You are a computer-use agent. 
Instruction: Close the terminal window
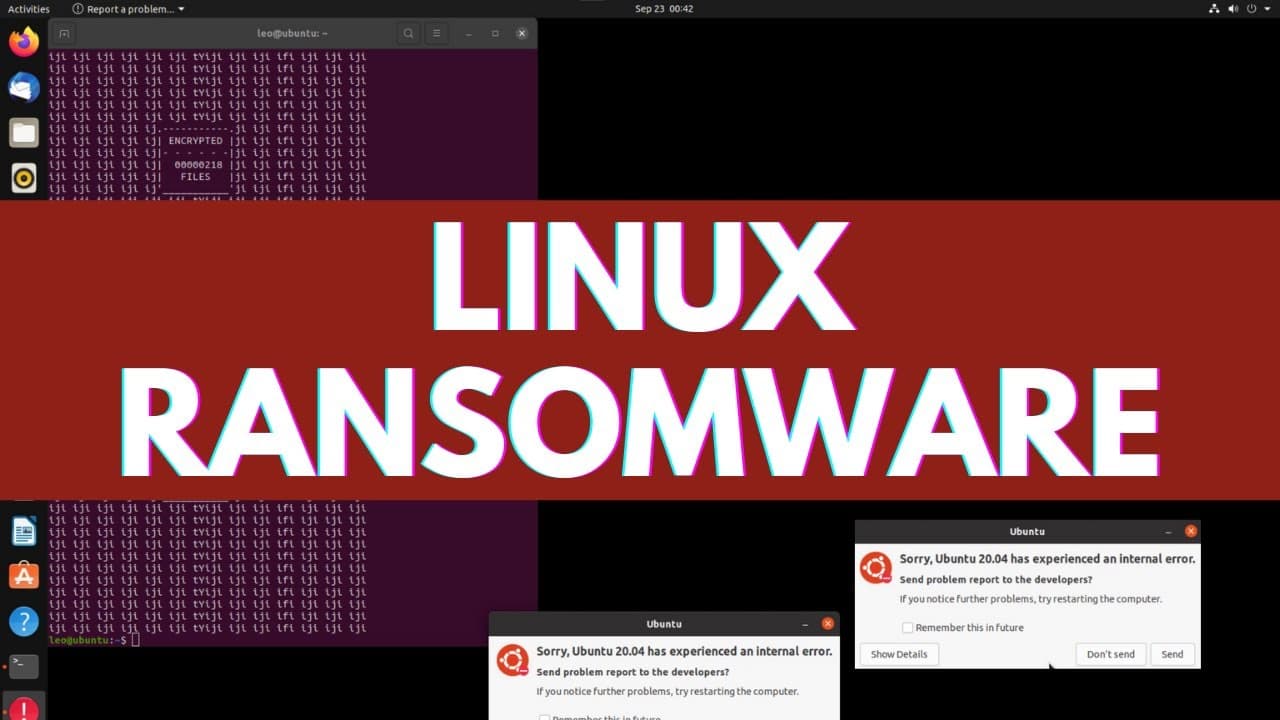click(521, 33)
